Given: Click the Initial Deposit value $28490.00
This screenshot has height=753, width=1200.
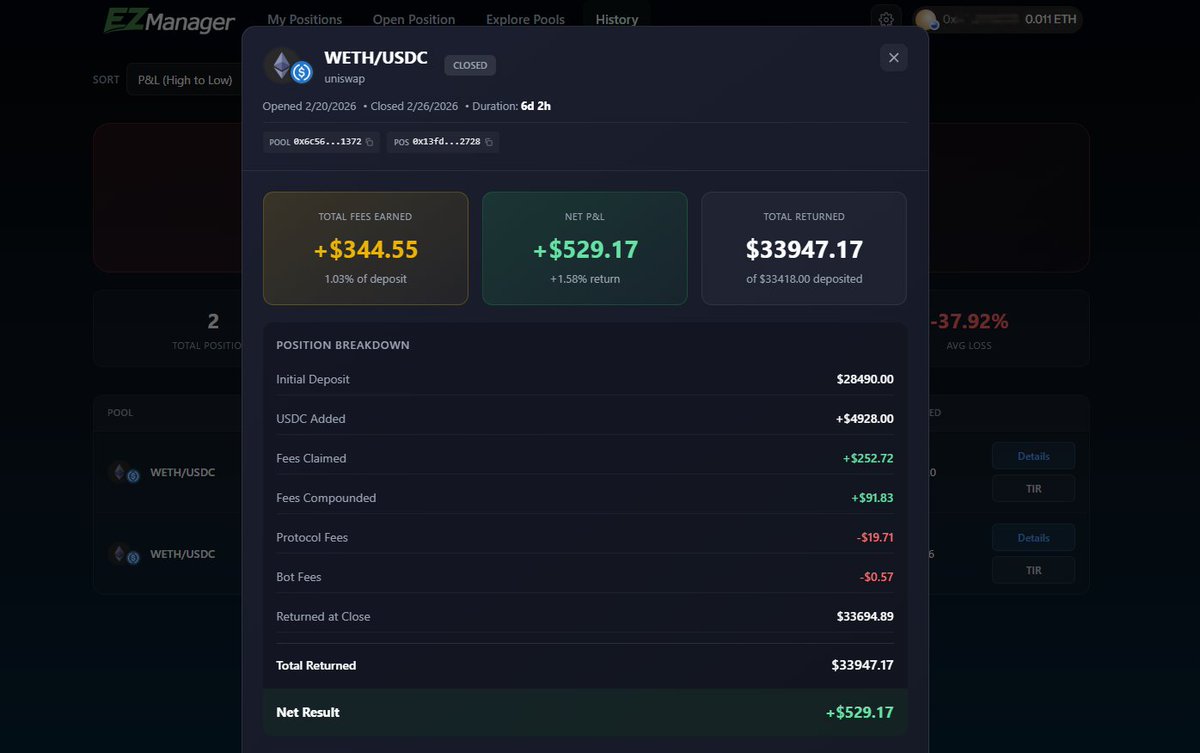Looking at the screenshot, I should tap(865, 380).
